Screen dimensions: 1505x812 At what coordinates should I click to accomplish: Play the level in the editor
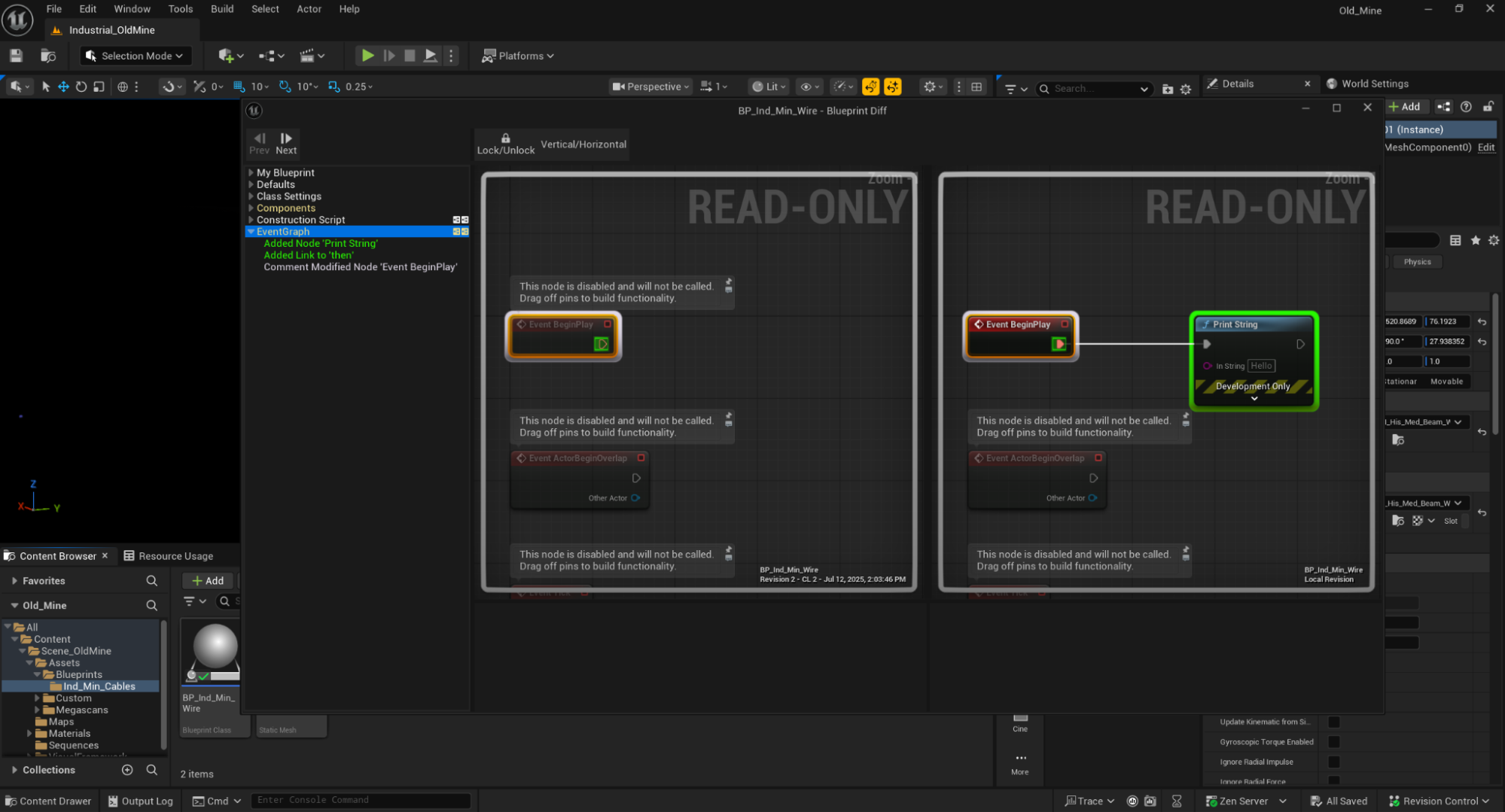point(367,56)
